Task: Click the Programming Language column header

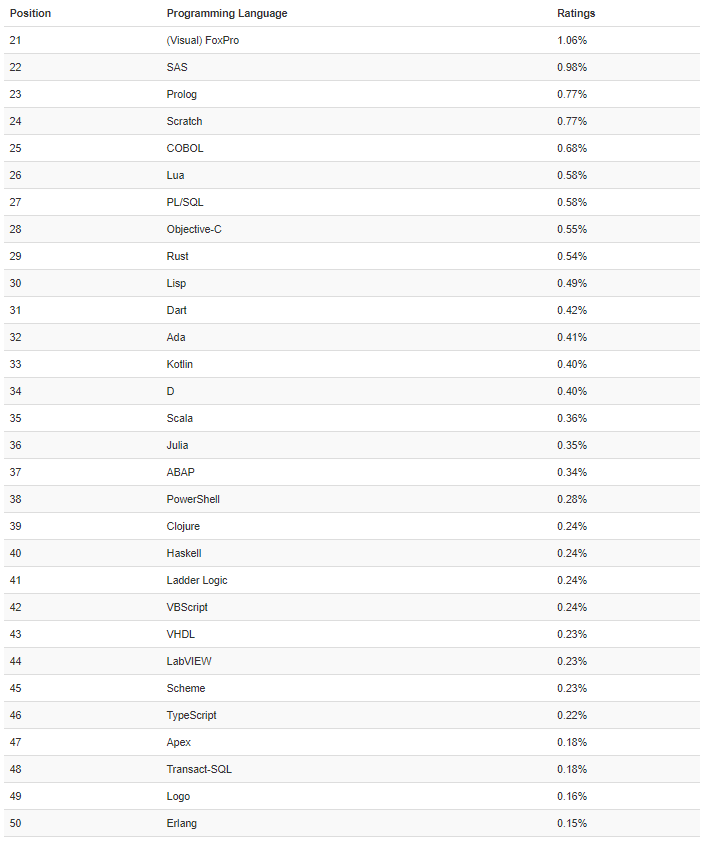Action: pos(227,14)
